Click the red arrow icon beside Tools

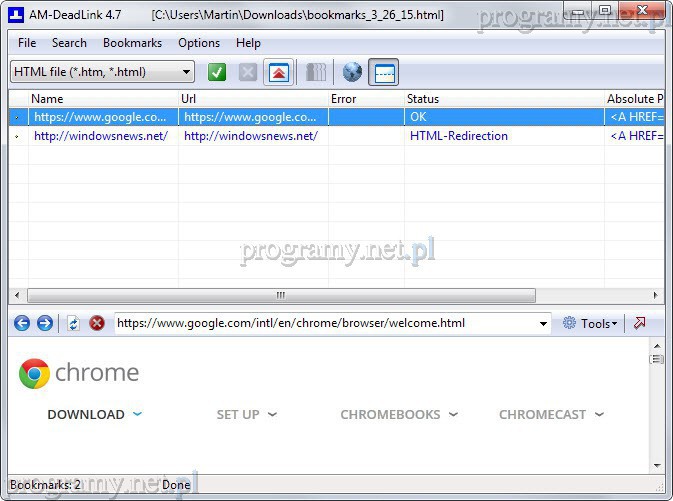click(x=640, y=323)
